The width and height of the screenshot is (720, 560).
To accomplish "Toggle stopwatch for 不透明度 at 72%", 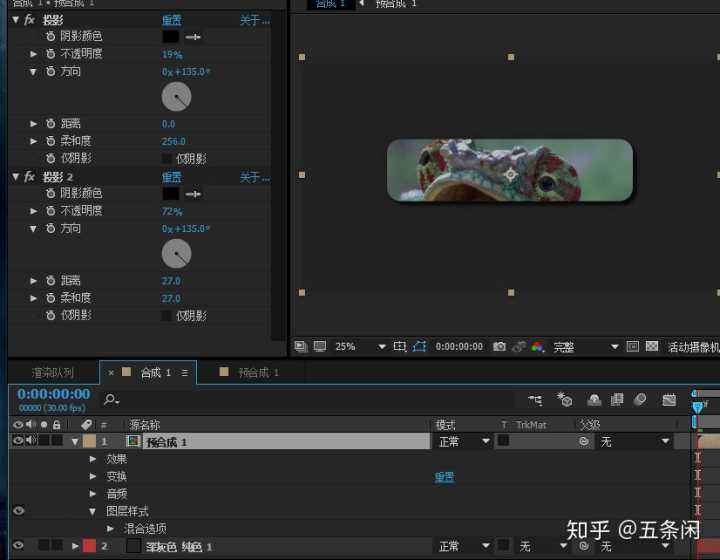I will coord(51,211).
